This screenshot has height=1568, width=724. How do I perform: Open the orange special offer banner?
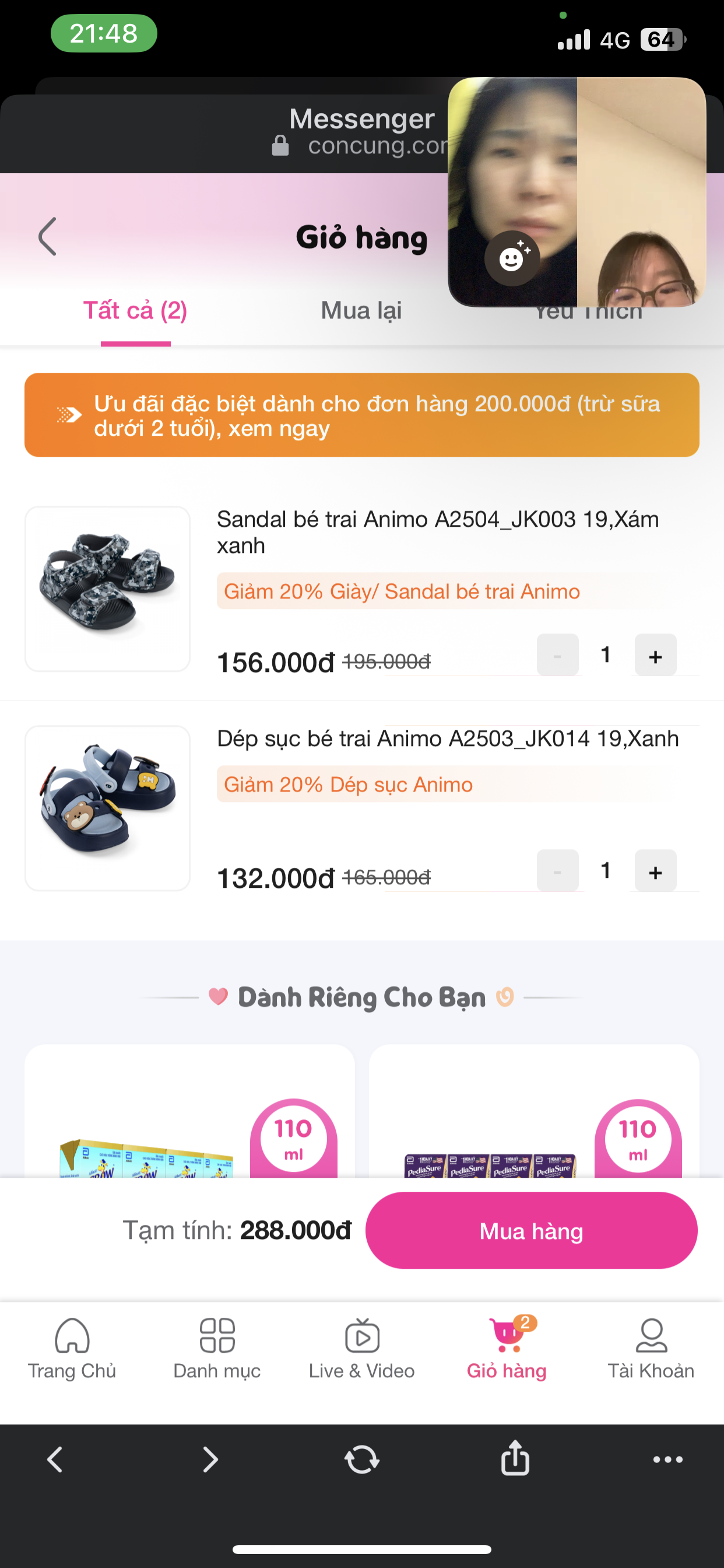(x=361, y=415)
